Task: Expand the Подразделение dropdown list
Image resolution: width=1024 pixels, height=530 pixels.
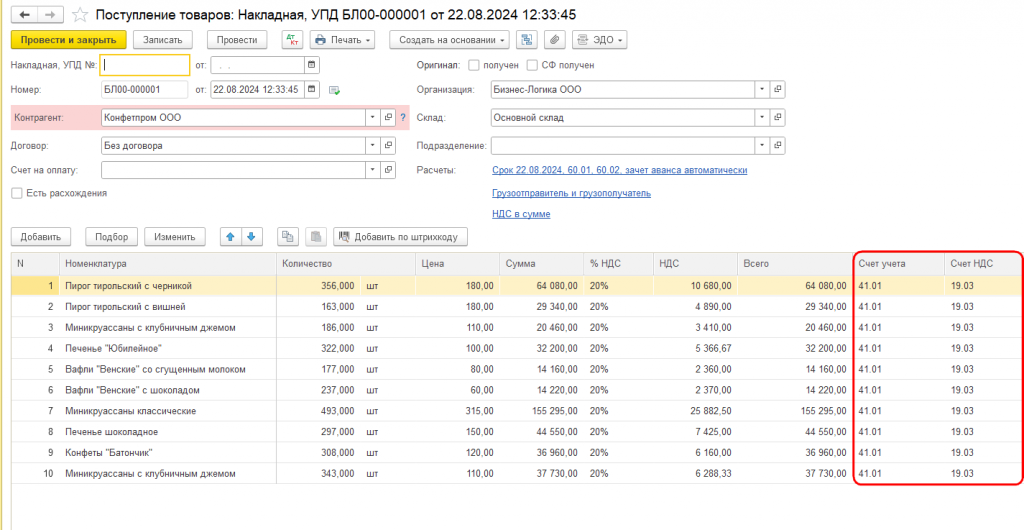Action: (762, 146)
